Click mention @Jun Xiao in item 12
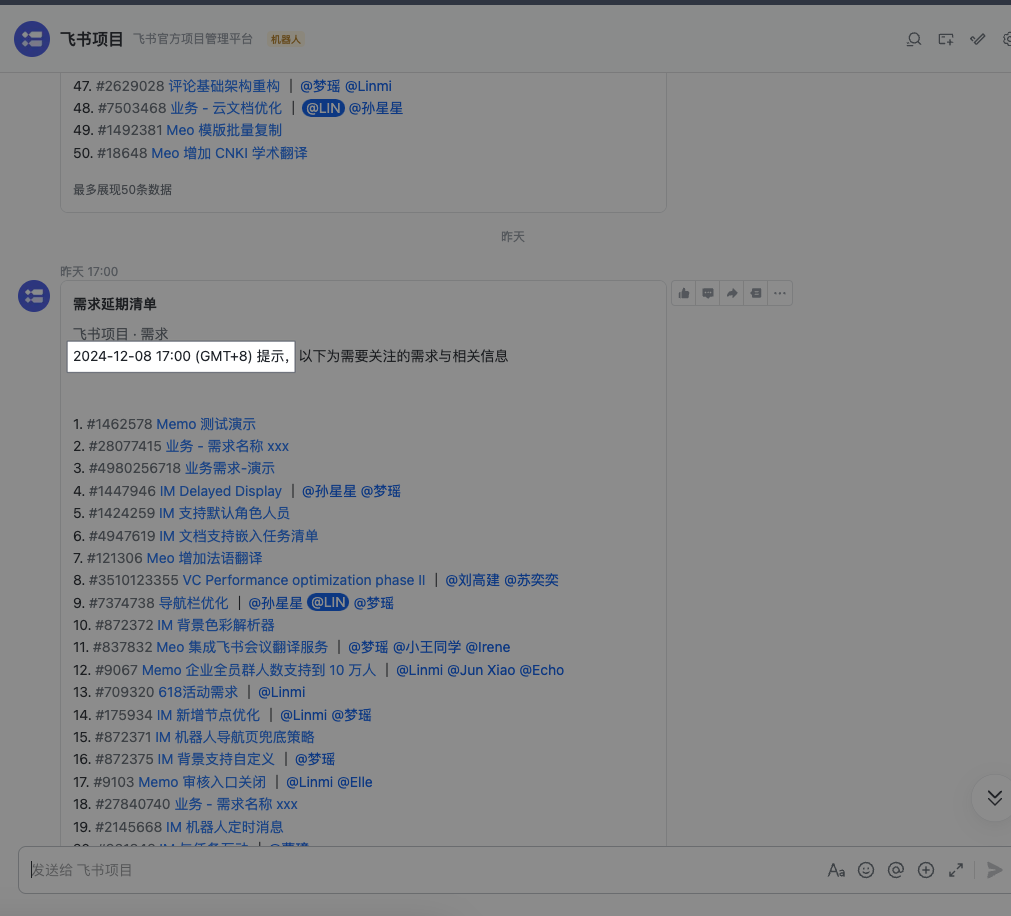The image size is (1011, 916). point(481,670)
